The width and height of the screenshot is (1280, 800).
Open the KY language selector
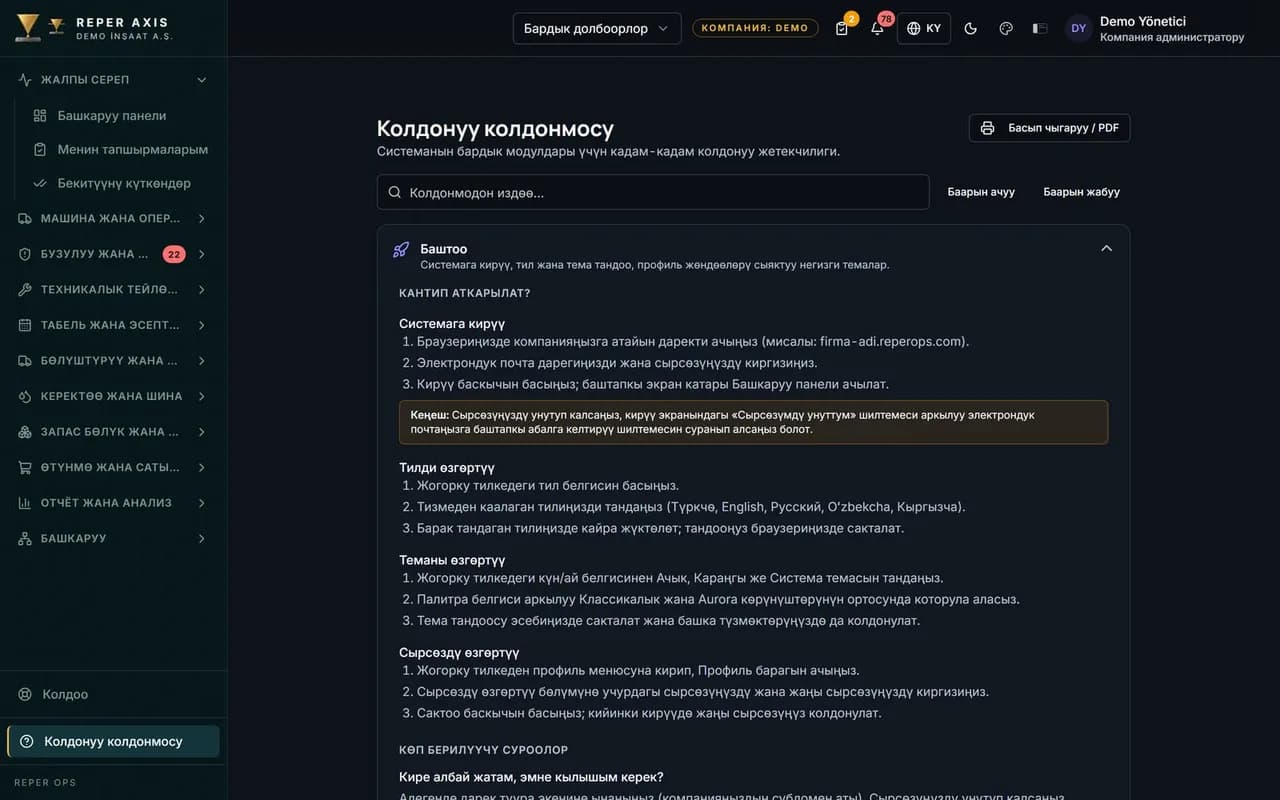924,28
